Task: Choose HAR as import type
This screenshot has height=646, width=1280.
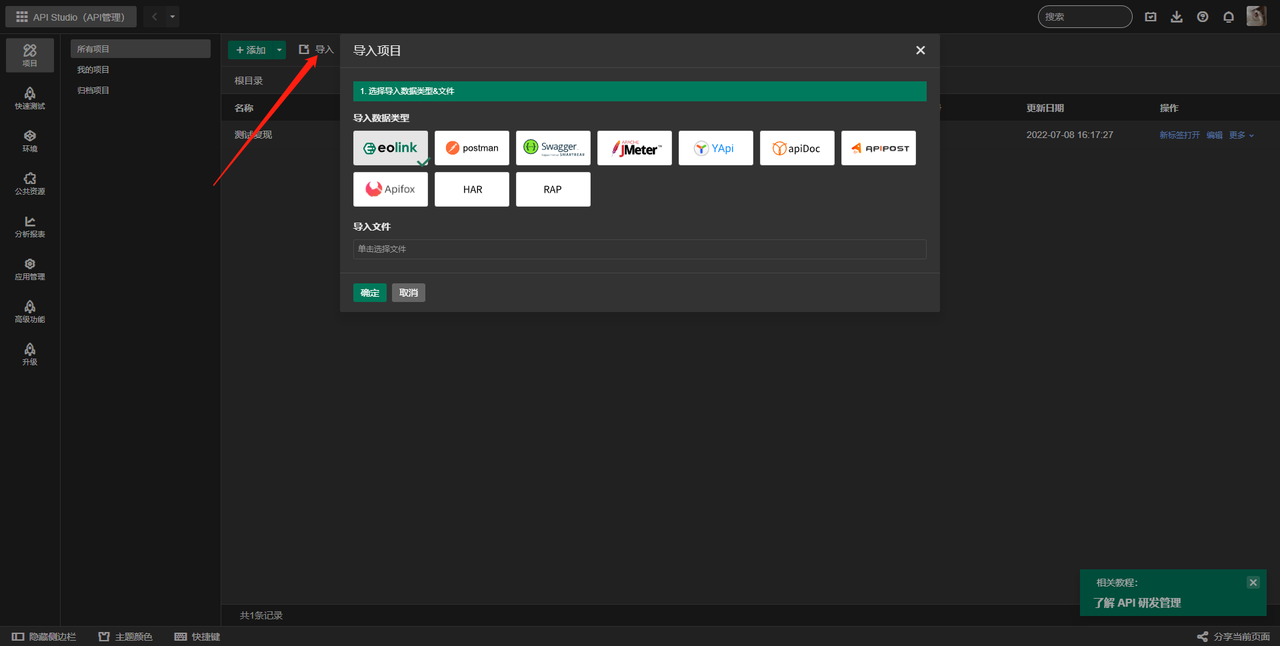Action: tap(472, 189)
